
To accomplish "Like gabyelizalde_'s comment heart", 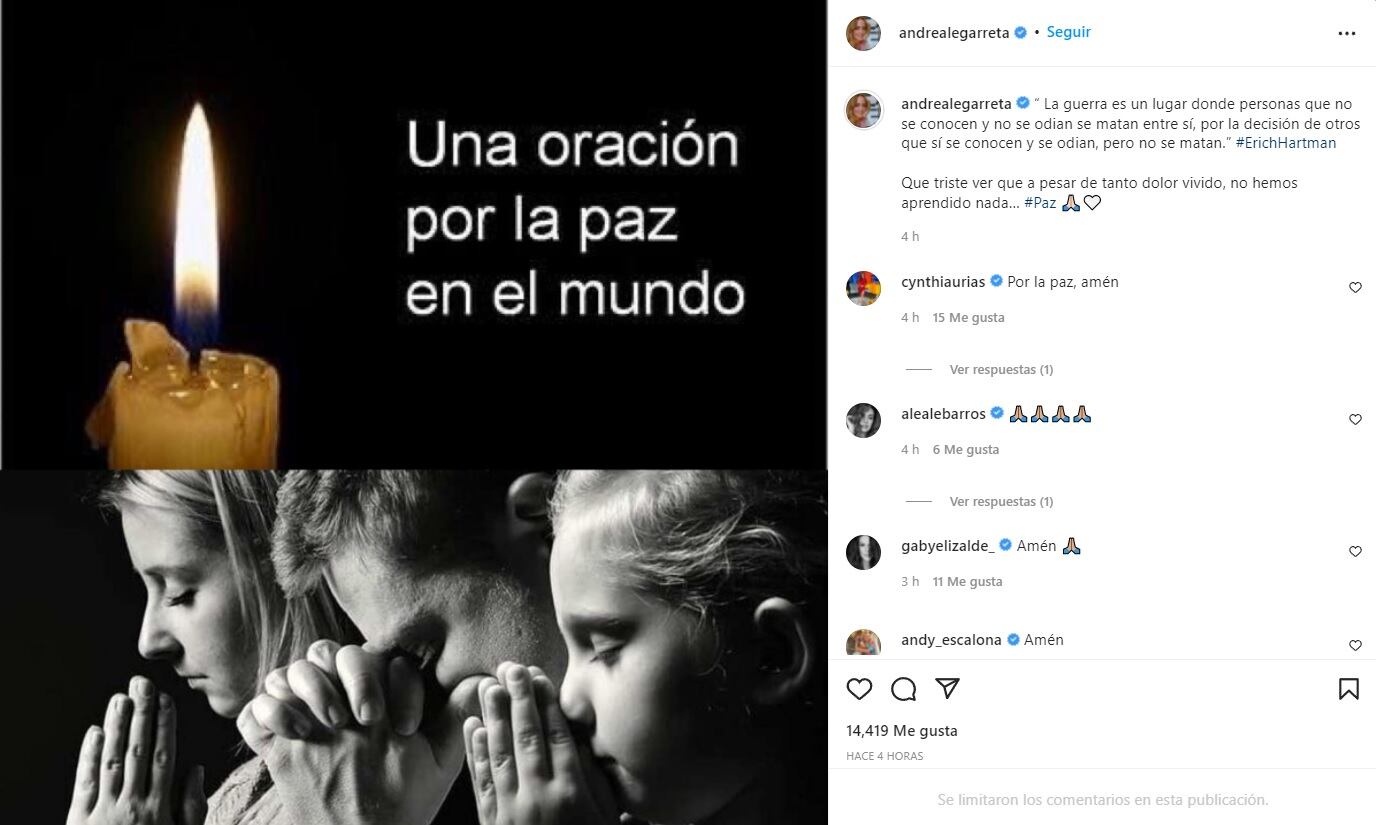I will point(1355,552).
